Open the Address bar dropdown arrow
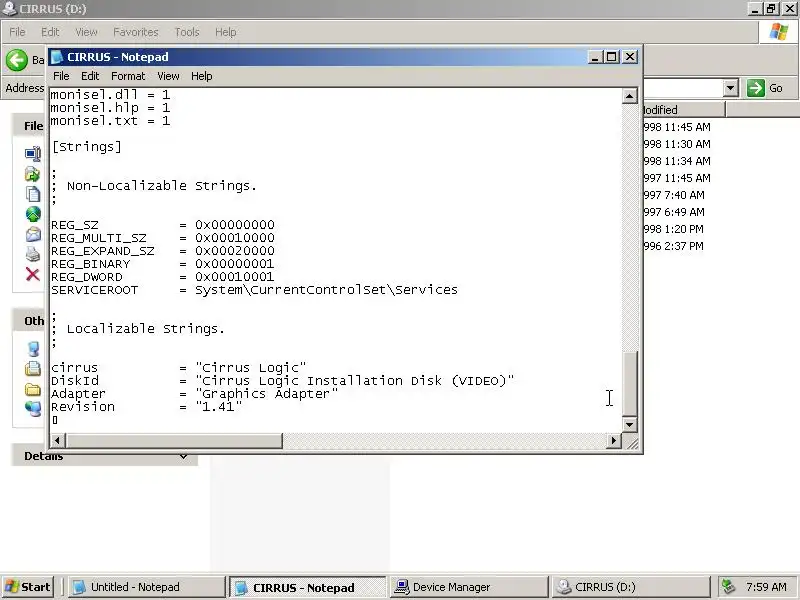The height and width of the screenshot is (600, 800). [x=731, y=88]
